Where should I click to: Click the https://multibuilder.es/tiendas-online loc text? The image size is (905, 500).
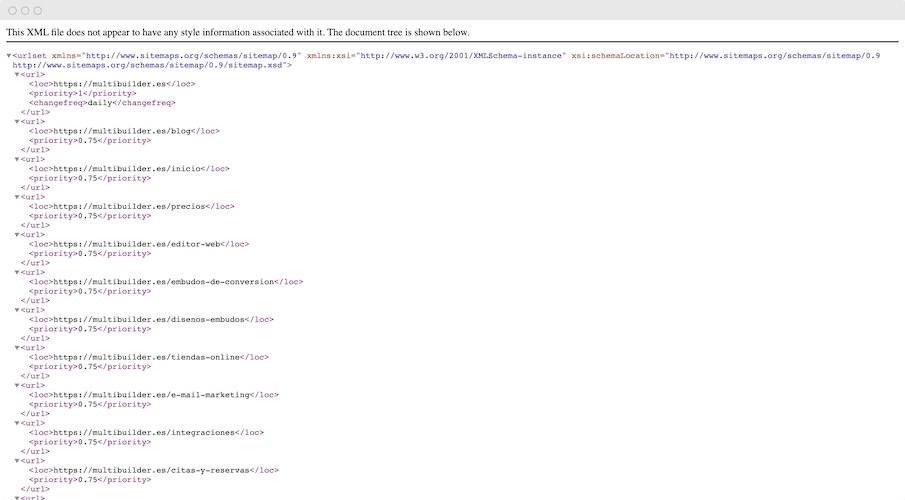pyautogui.click(x=146, y=357)
